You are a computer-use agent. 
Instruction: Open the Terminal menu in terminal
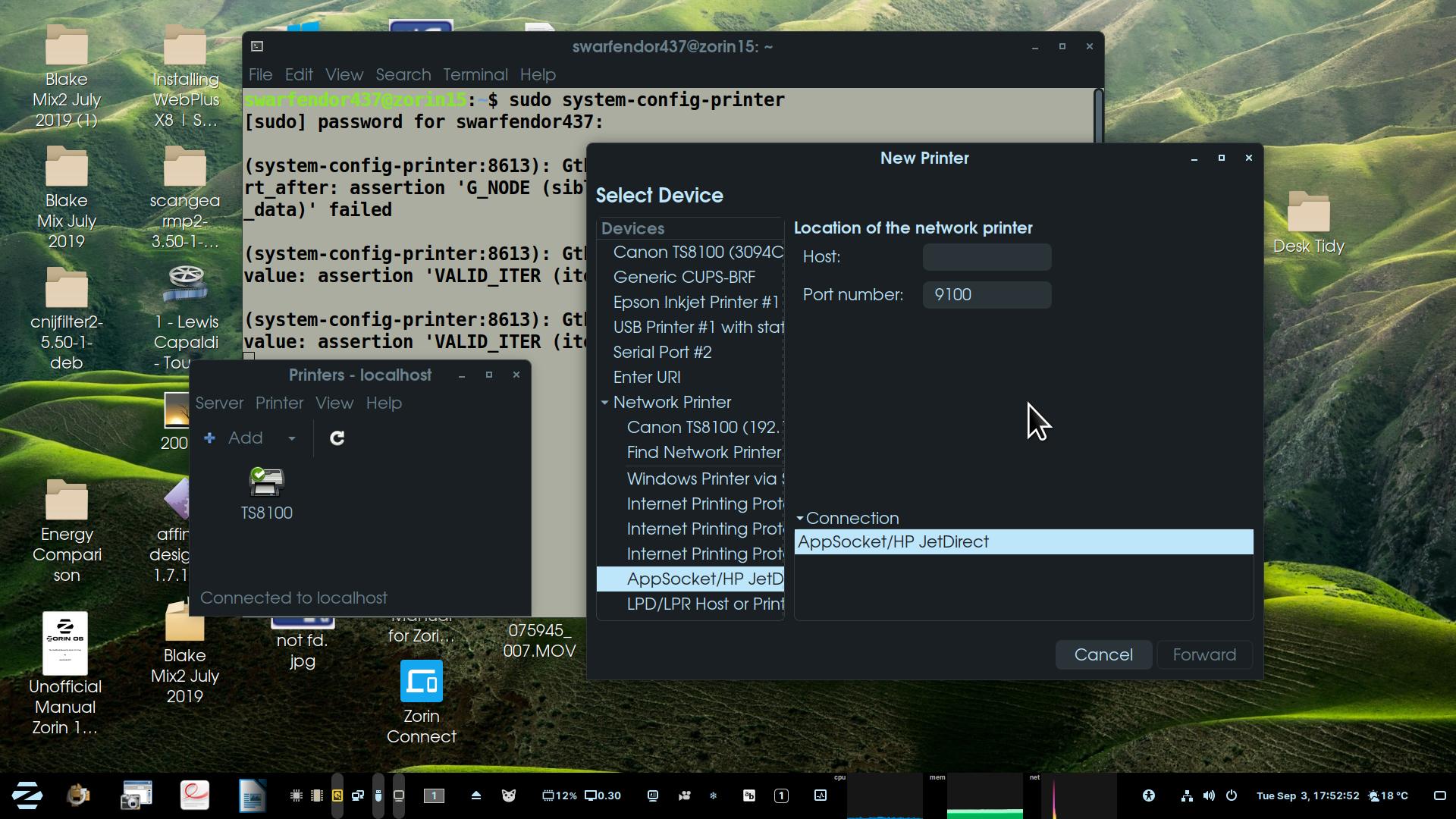(x=475, y=75)
